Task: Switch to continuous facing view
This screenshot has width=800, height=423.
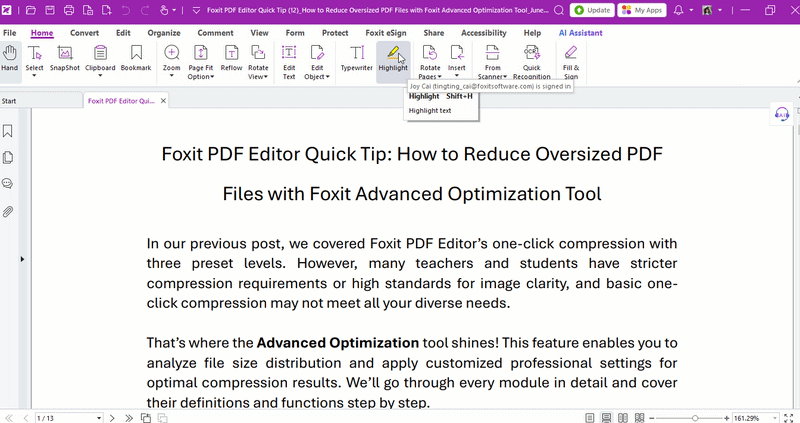Action: (x=639, y=418)
